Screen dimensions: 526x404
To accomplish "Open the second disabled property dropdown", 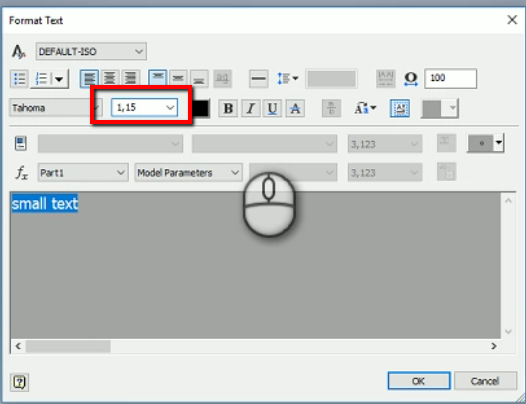I will point(264,144).
